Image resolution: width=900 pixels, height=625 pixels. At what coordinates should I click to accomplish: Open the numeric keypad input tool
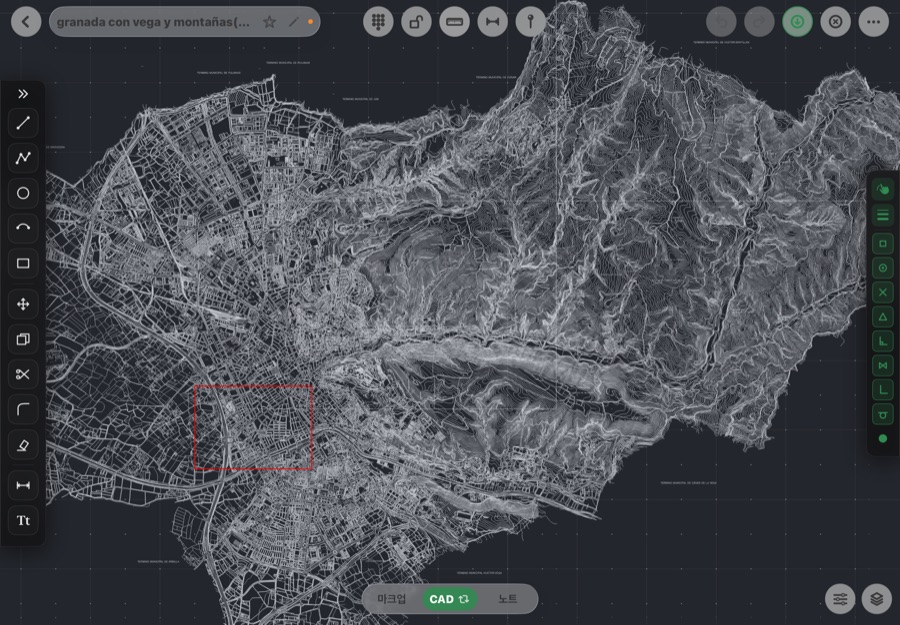tap(378, 22)
